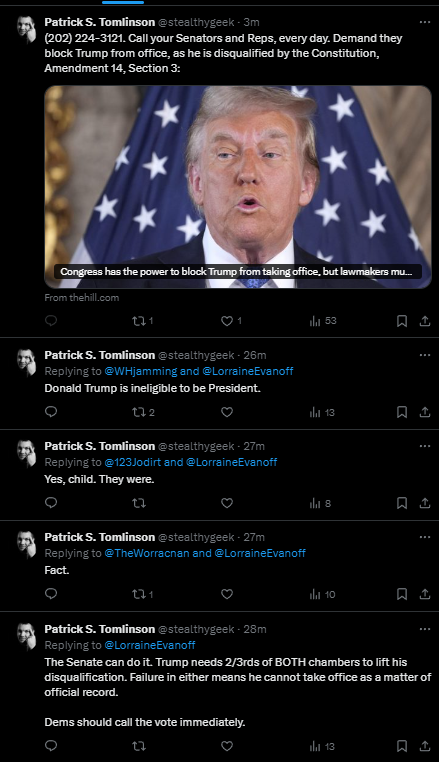The image size is (439, 762).
Task: Open the thehill.com article image card
Action: (238, 187)
